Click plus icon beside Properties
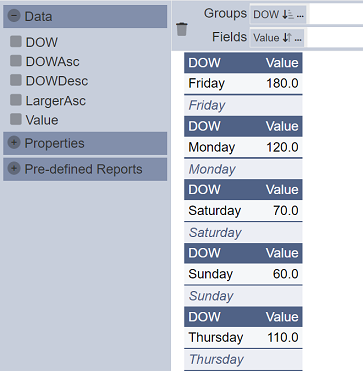This screenshot has width=363, height=371. (x=14, y=143)
